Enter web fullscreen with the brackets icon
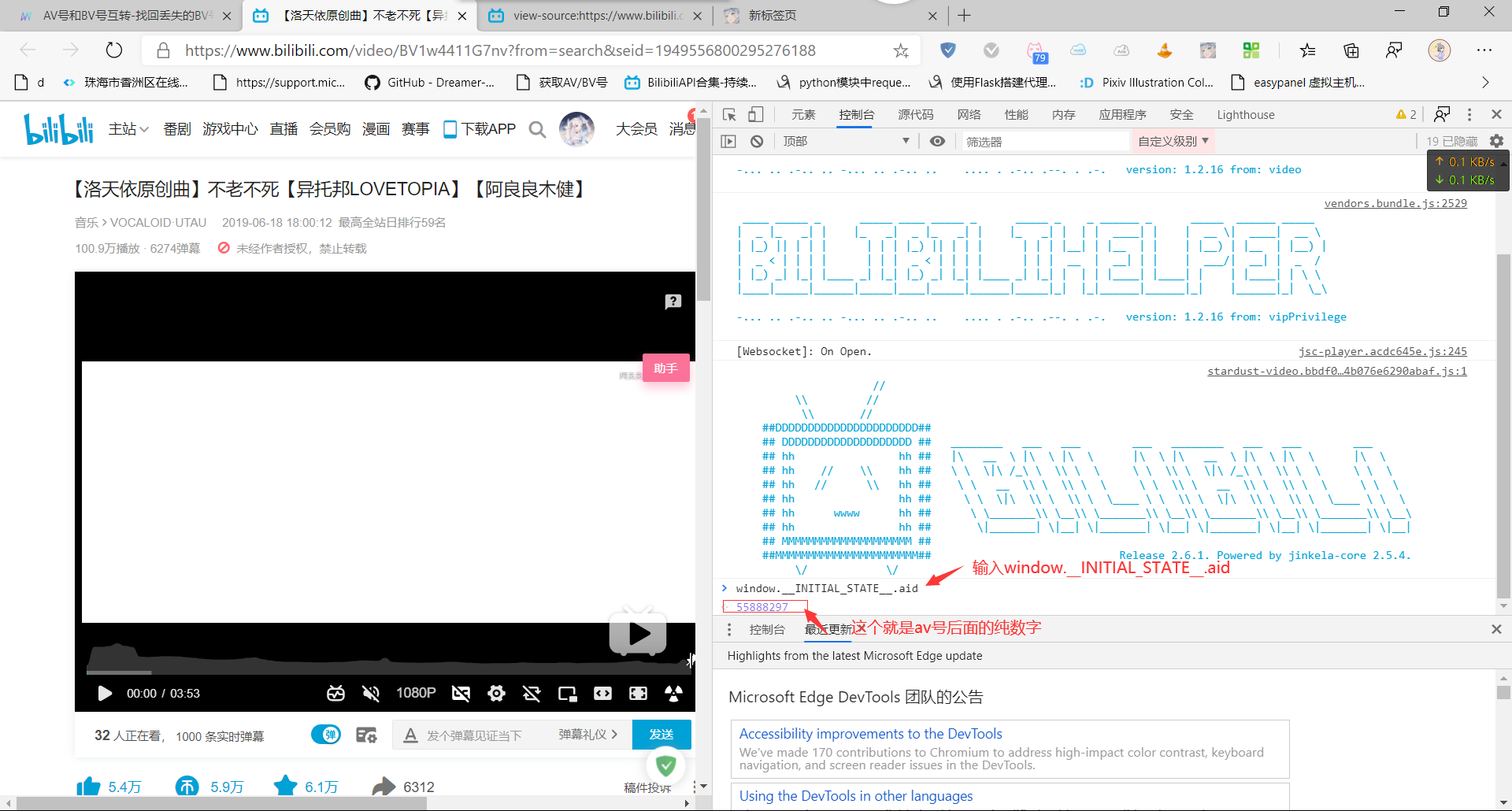Screen dimensions: 1512x811 click(638, 693)
